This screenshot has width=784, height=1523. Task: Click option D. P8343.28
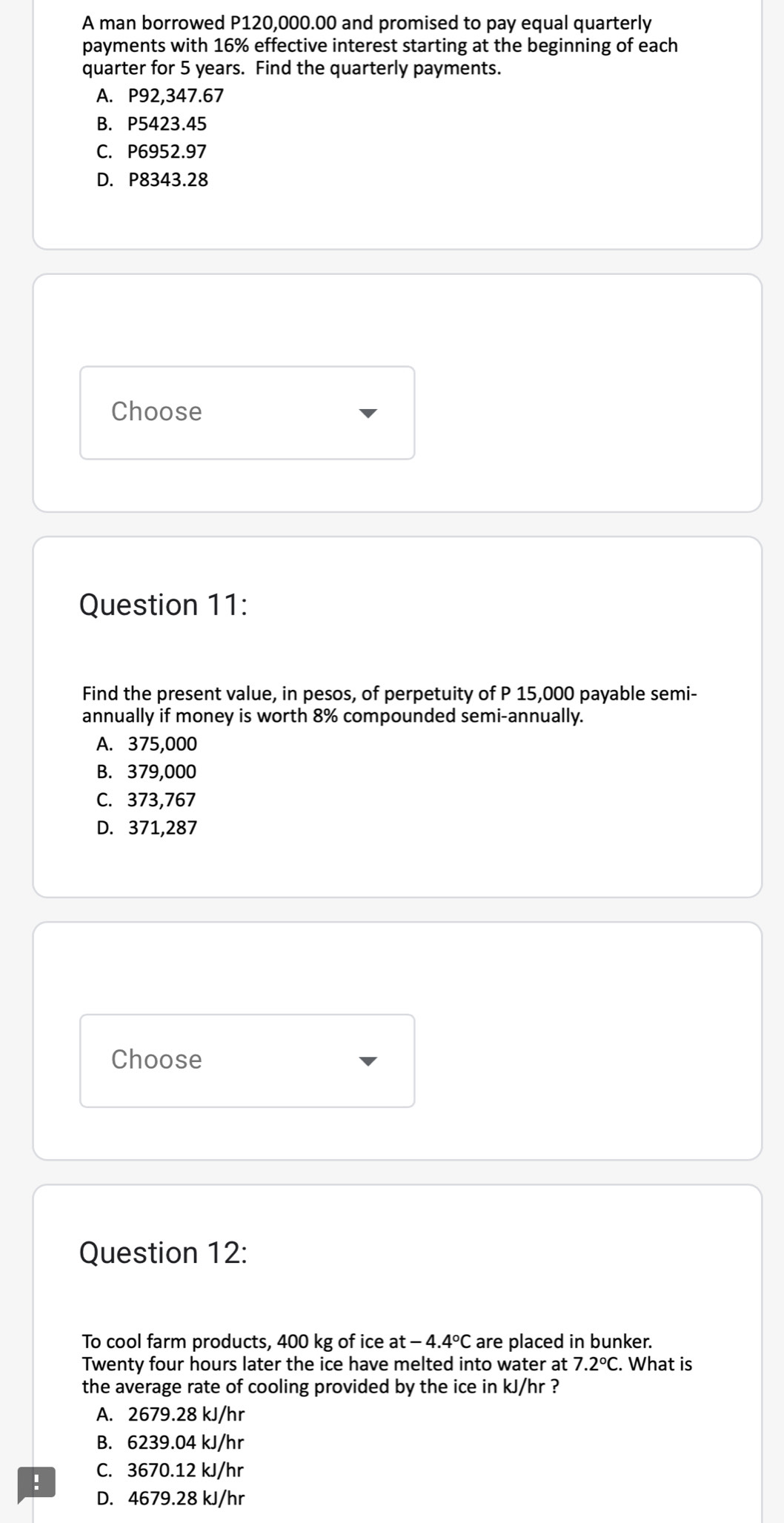pos(153,180)
